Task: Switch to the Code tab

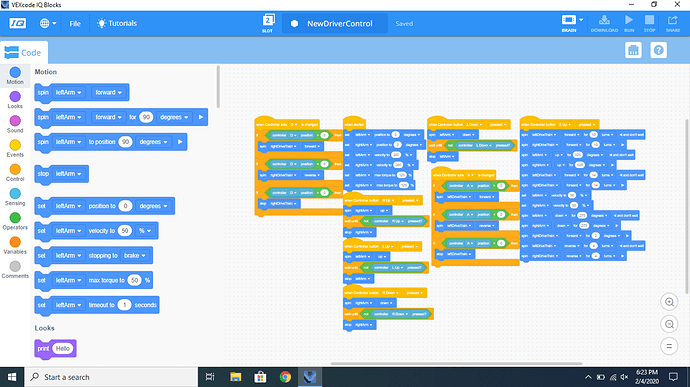Action: [24, 52]
